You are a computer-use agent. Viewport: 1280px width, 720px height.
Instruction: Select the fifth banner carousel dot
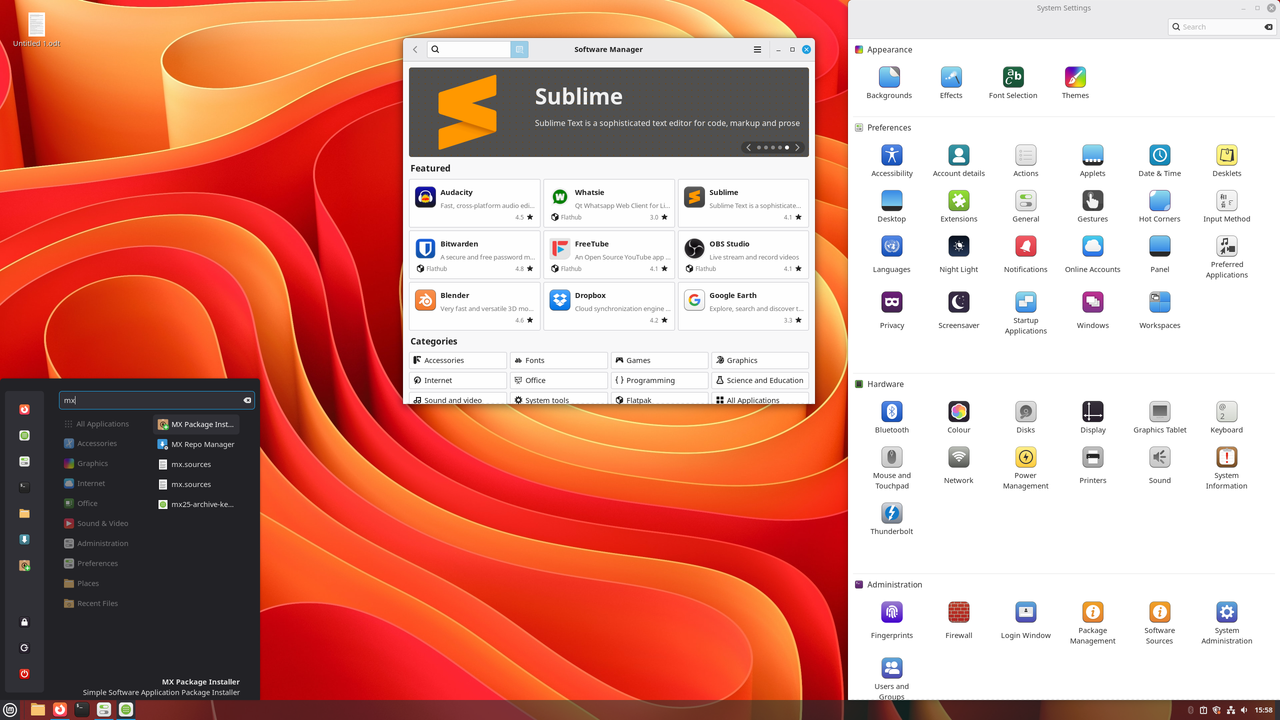pos(787,147)
